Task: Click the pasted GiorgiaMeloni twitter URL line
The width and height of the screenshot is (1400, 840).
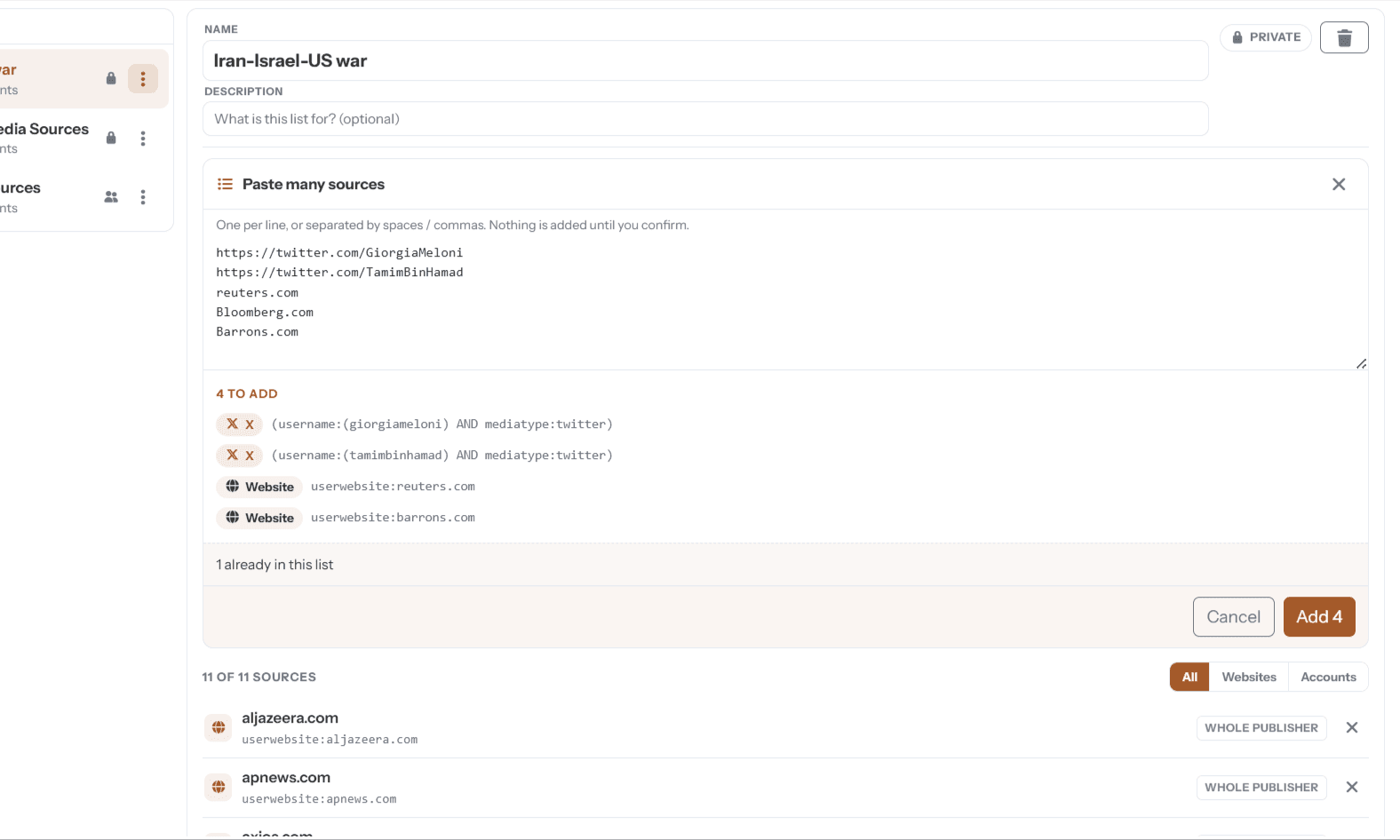Action: [339, 253]
